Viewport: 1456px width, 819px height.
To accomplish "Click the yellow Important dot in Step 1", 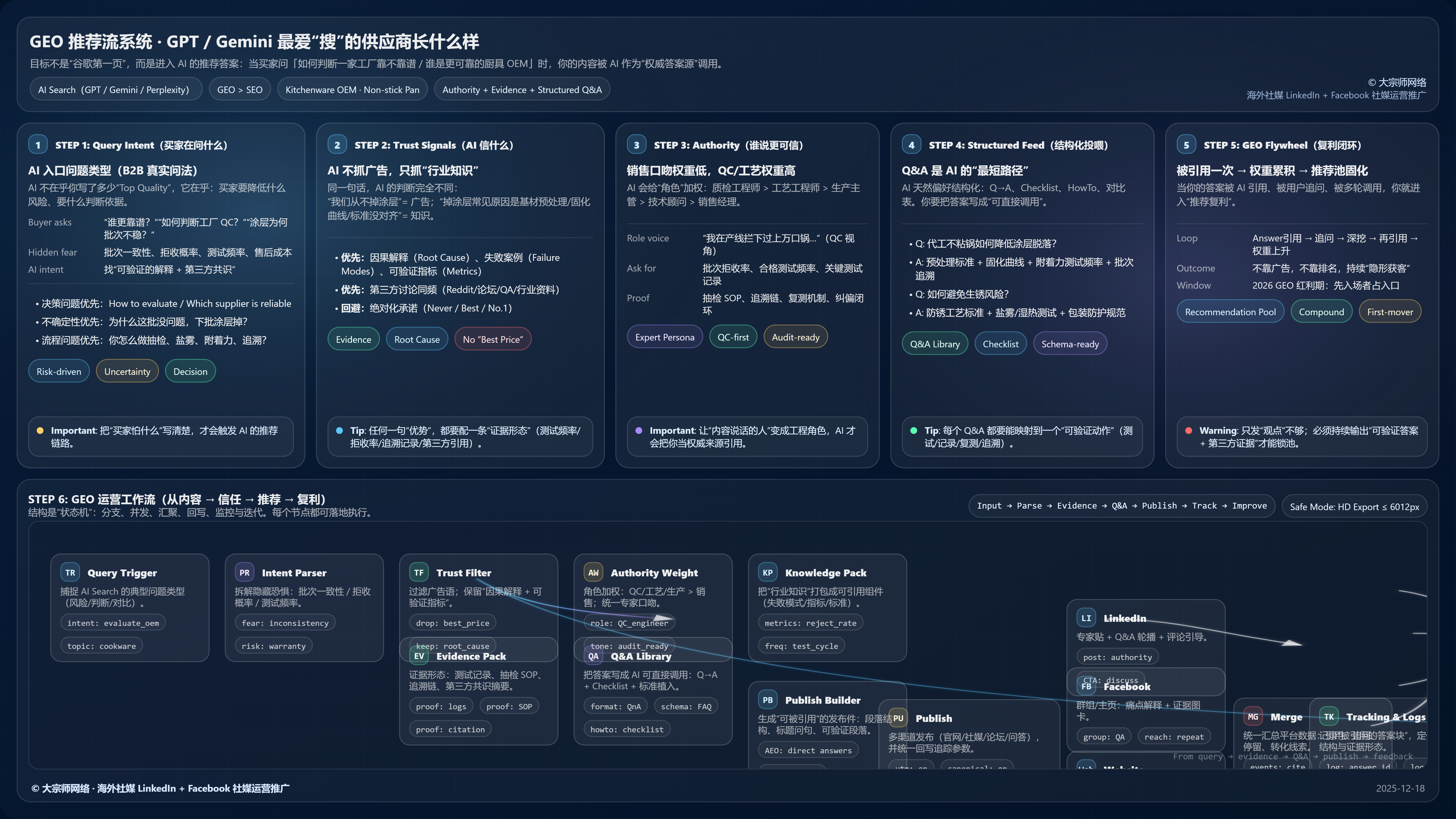I will coord(40,431).
